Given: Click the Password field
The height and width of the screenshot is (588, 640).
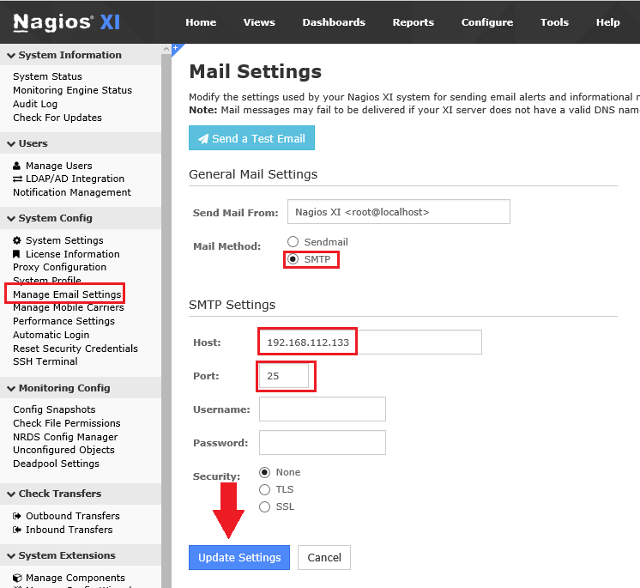Looking at the screenshot, I should click(322, 443).
